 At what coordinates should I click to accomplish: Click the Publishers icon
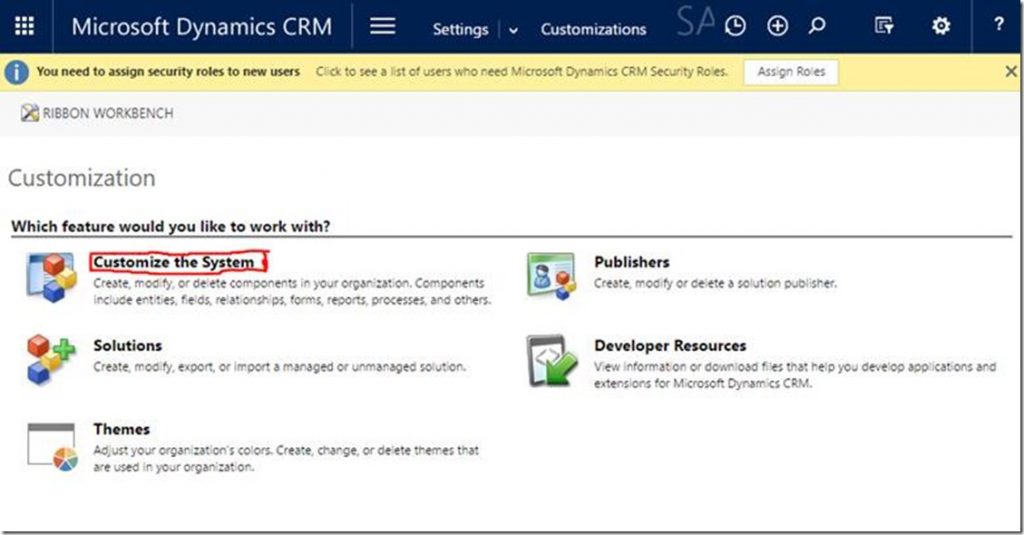(x=551, y=277)
